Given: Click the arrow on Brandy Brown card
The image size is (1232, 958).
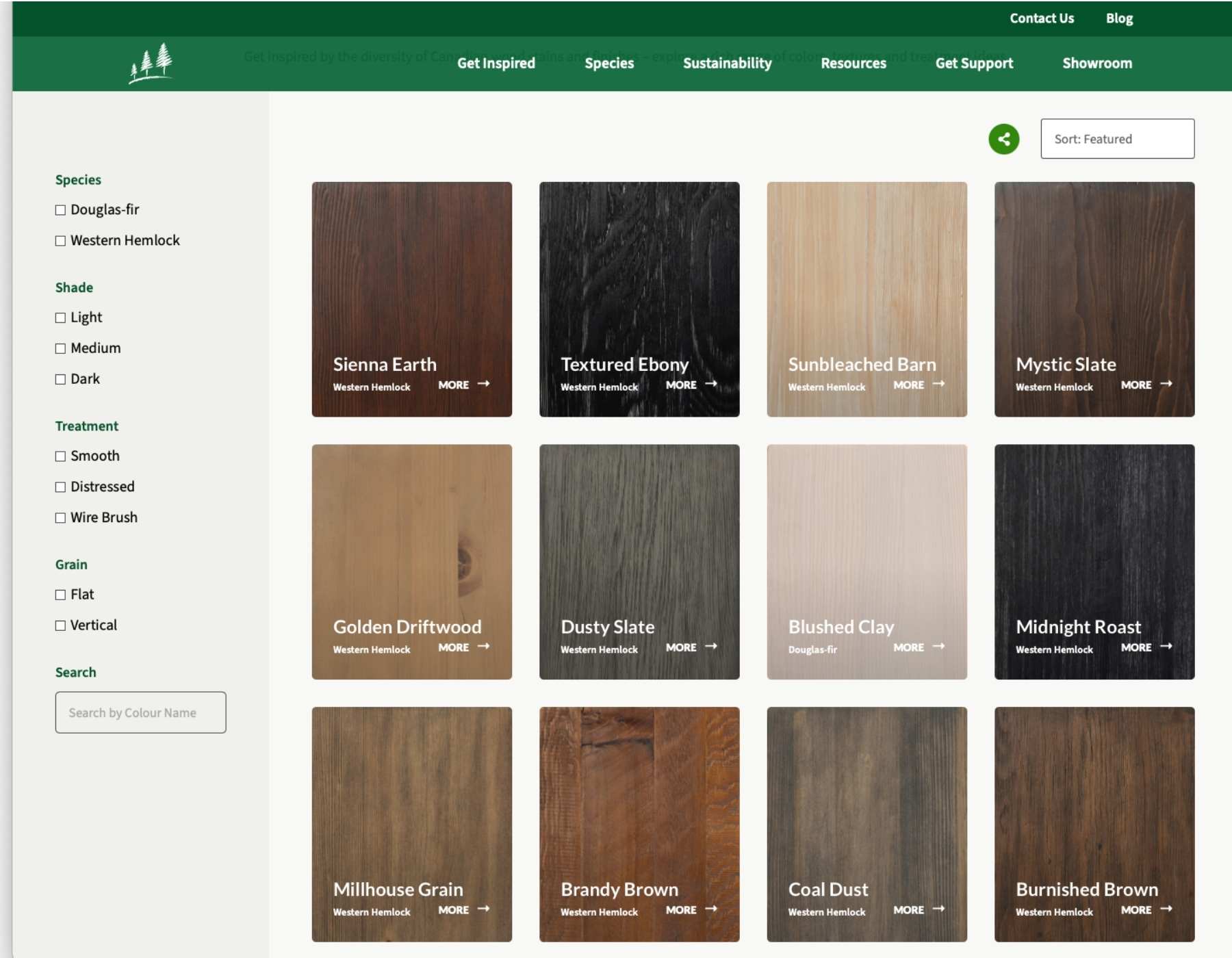Looking at the screenshot, I should point(711,909).
